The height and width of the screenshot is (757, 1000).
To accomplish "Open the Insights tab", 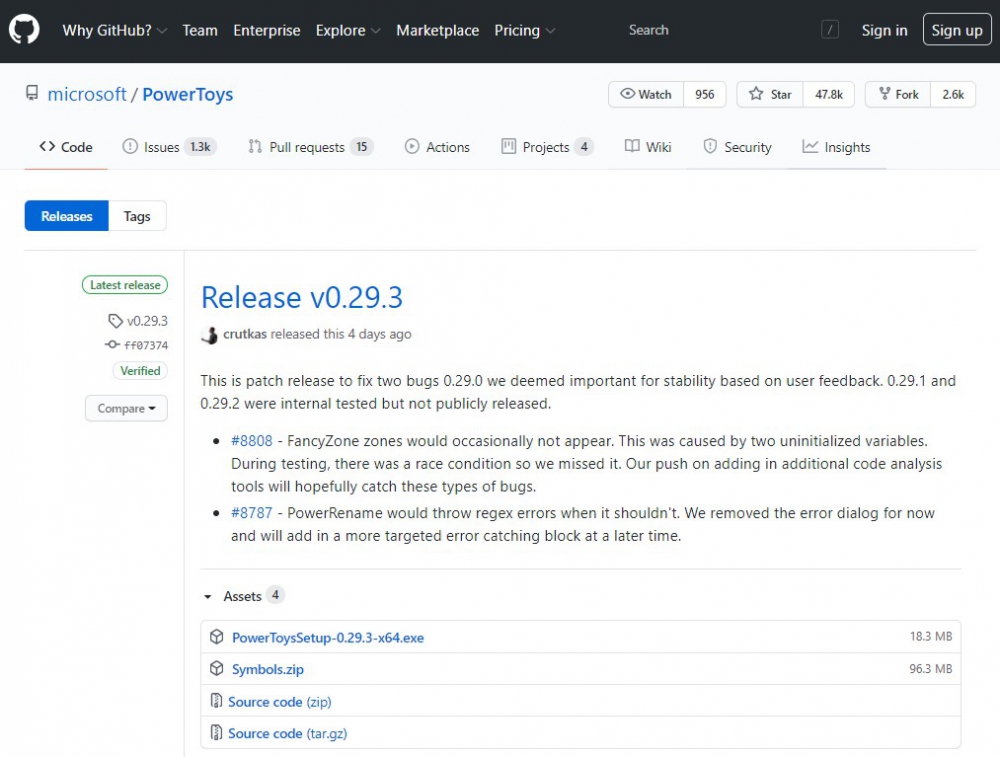I will point(836,147).
